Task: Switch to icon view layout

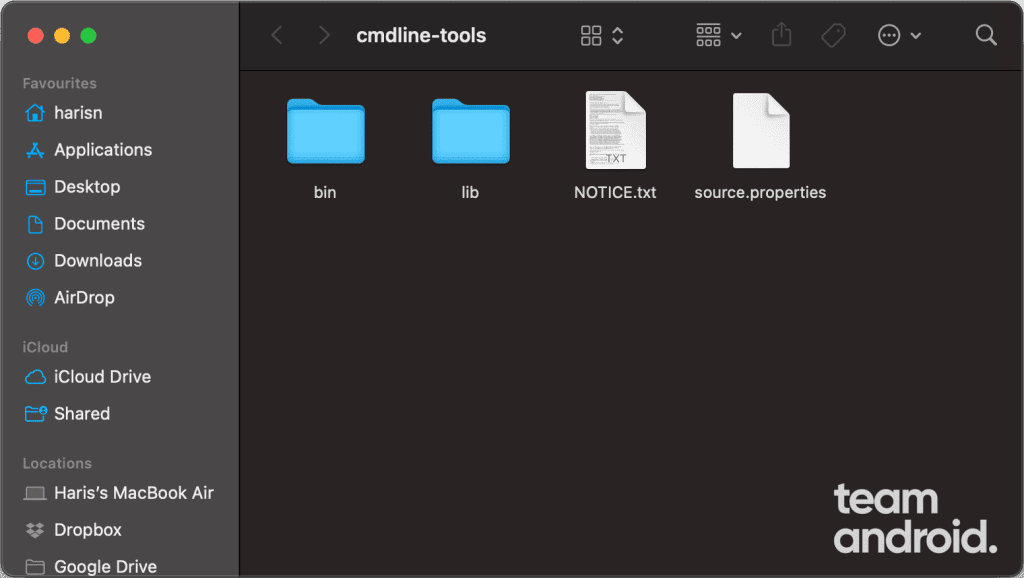Action: (x=592, y=35)
